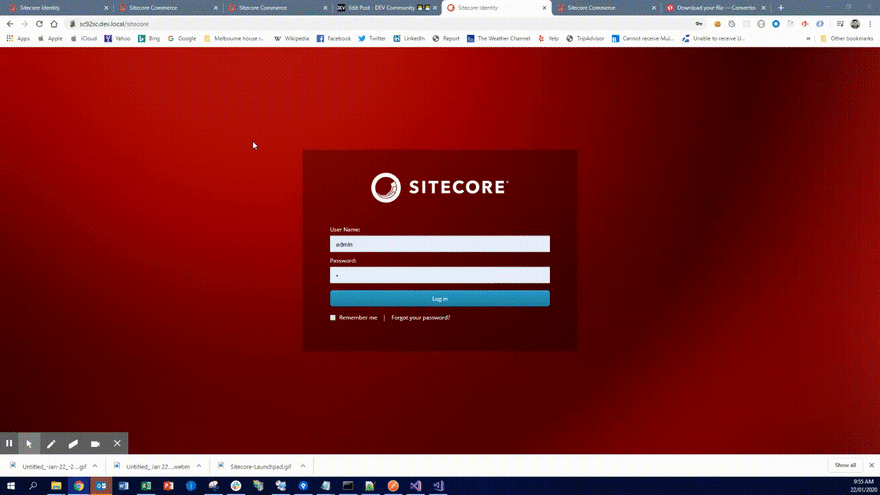
Task: Open the Wikipedia bookmark
Action: (x=291, y=39)
